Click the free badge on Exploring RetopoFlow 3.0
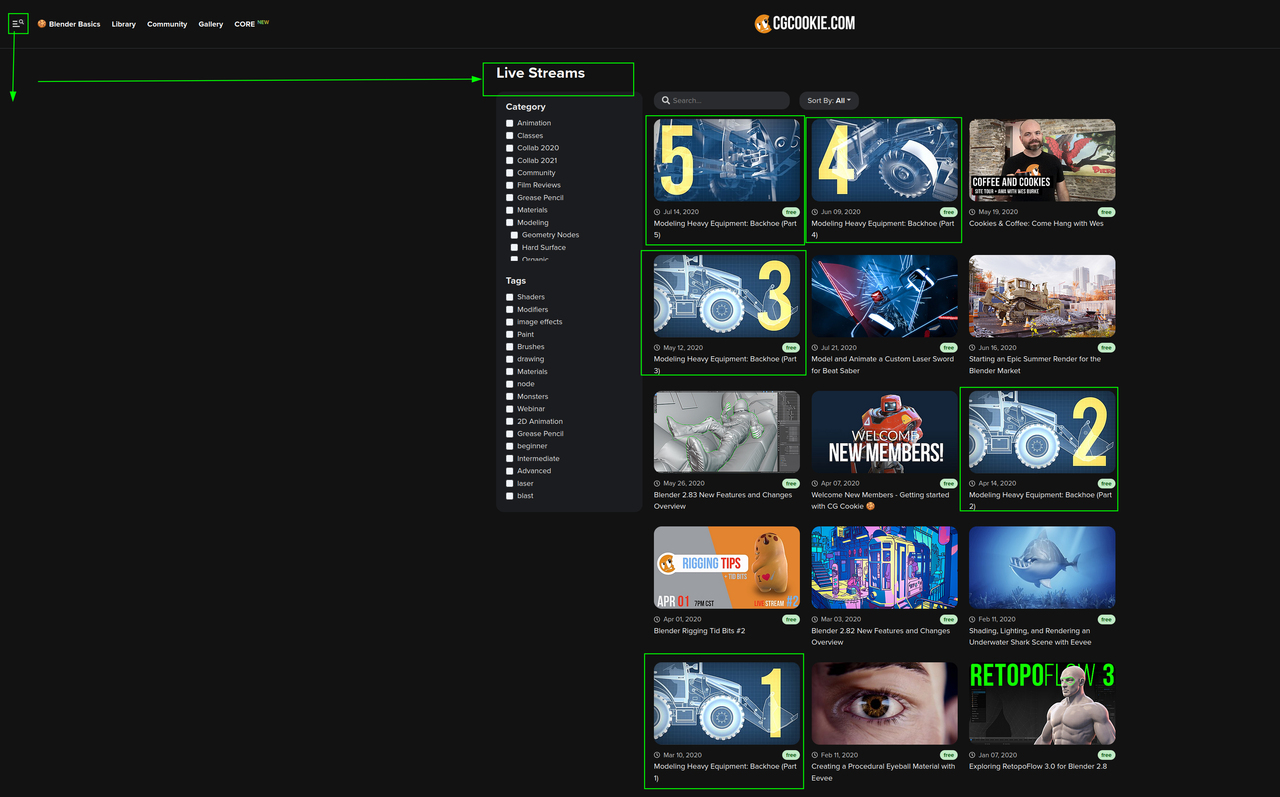 coord(1106,755)
